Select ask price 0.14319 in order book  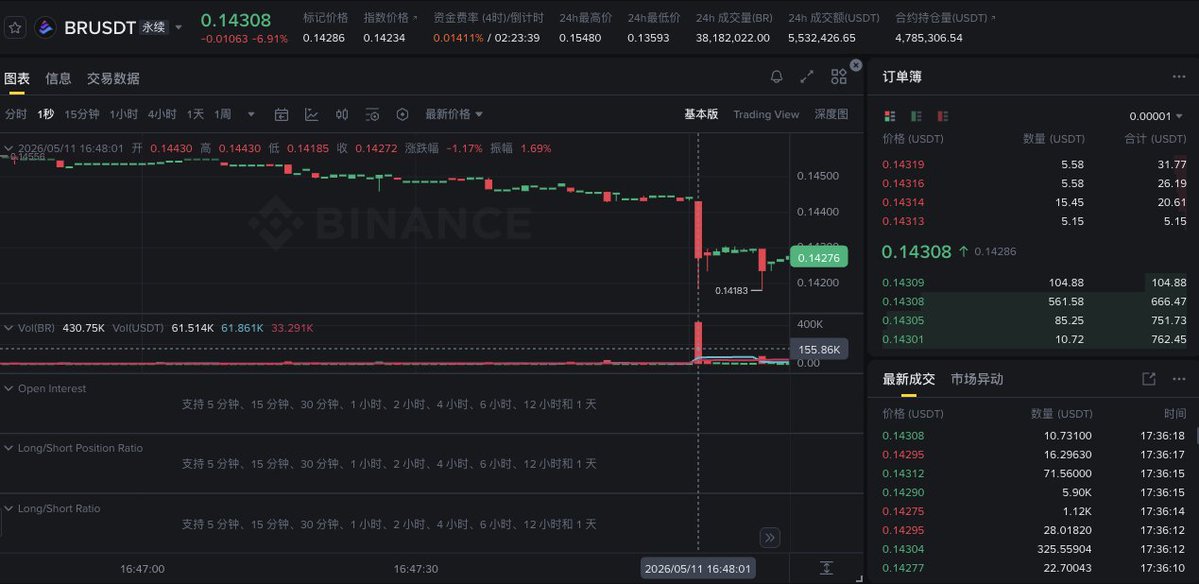click(903, 164)
